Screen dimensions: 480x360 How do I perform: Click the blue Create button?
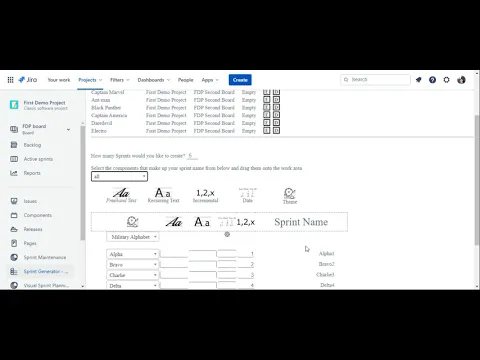coord(240,80)
